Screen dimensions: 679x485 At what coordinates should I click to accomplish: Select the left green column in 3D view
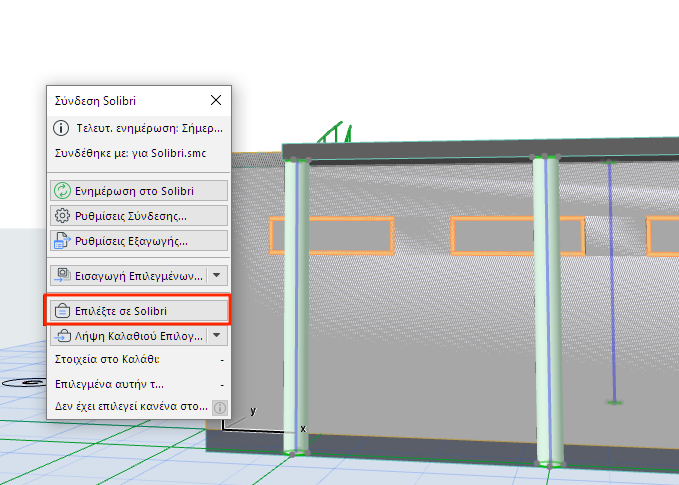pos(296,307)
